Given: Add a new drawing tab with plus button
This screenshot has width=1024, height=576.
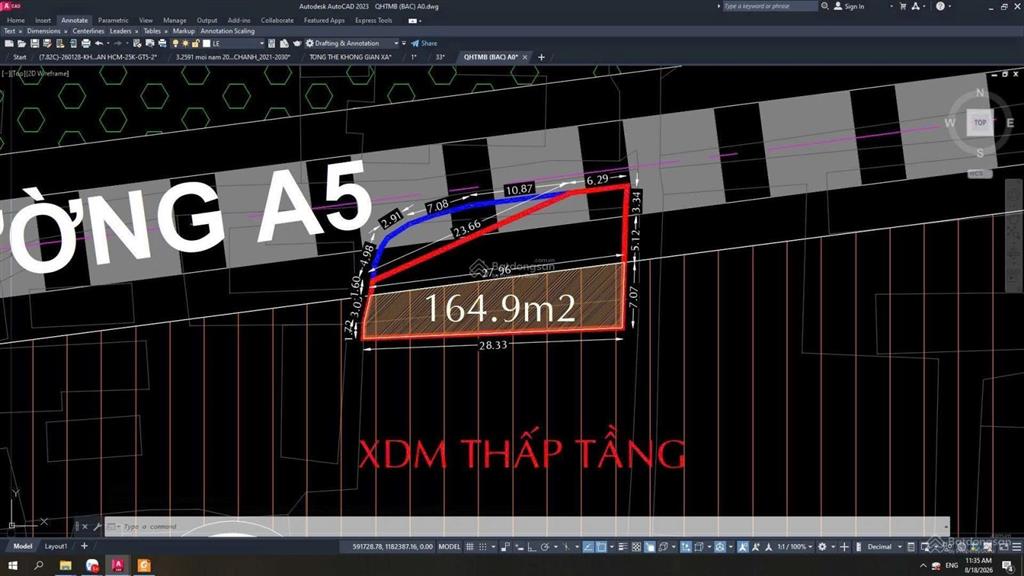Looking at the screenshot, I should (541, 57).
